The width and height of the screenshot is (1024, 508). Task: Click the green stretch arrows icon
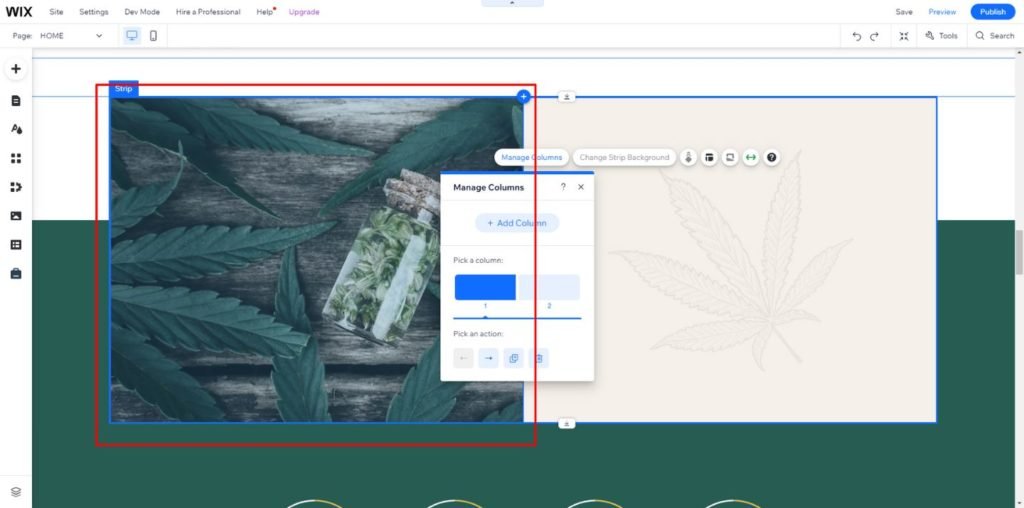tap(751, 157)
